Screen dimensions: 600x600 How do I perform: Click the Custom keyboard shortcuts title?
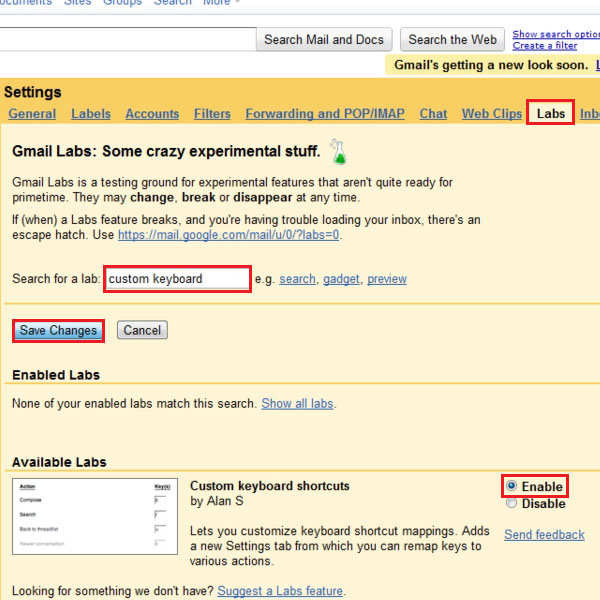coord(270,486)
